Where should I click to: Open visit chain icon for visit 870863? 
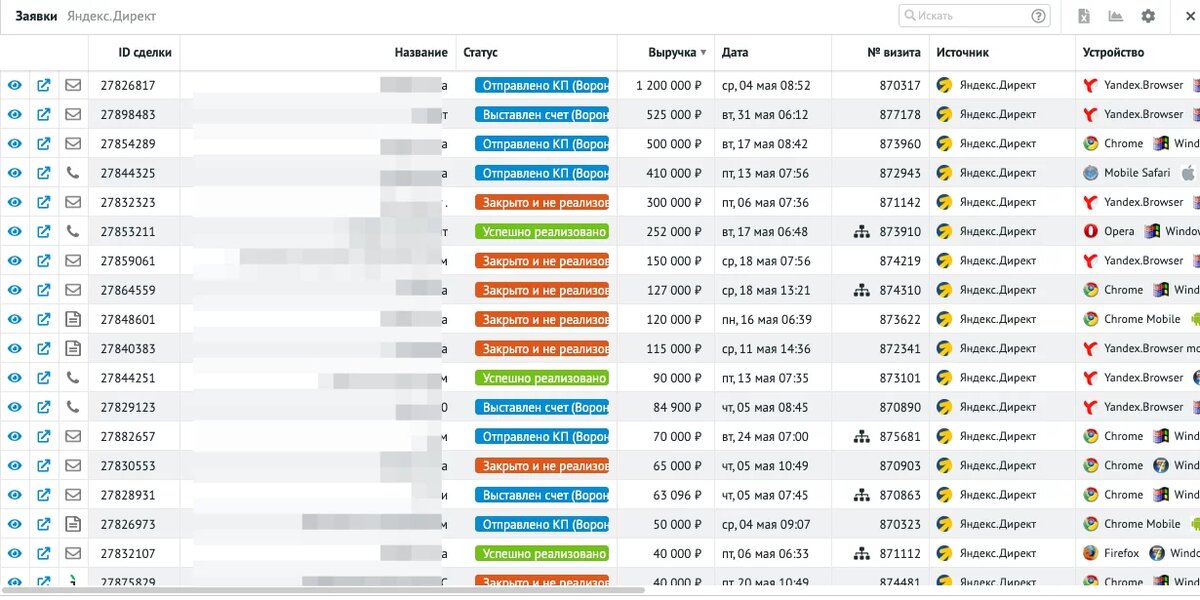click(x=861, y=495)
